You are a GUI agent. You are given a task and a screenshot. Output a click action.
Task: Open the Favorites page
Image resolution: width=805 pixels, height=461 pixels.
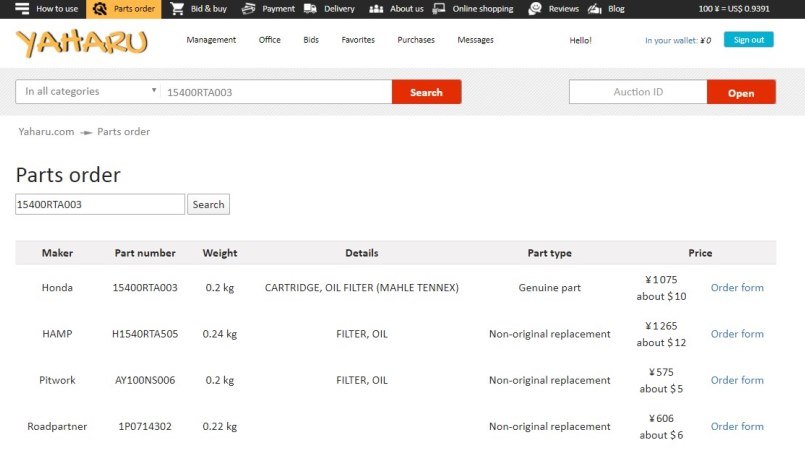[x=358, y=40]
